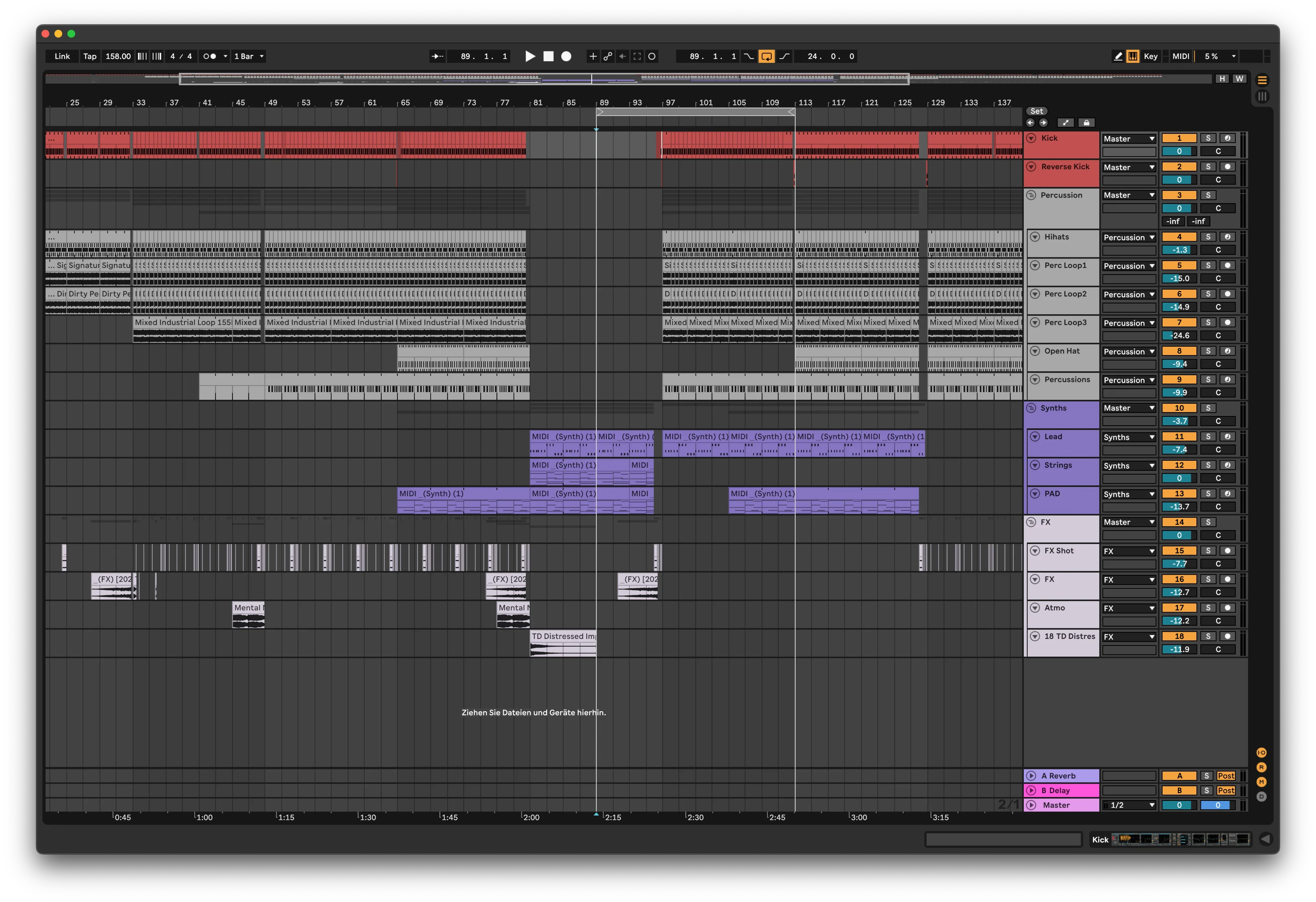This screenshot has width=1316, height=902.
Task: Toggle Draw Mode pencil
Action: coord(1118,56)
